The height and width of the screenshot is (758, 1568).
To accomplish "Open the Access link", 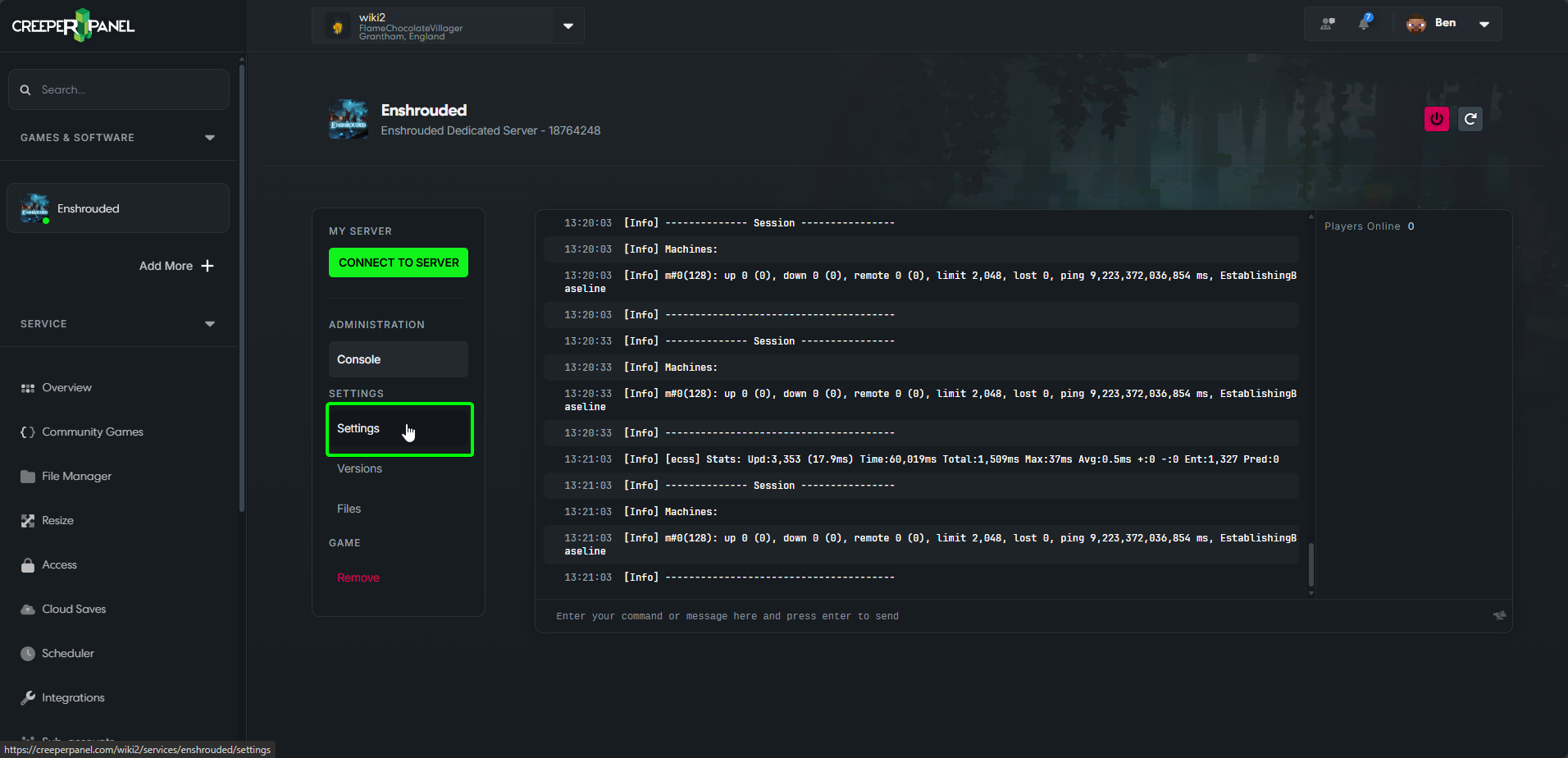I will point(59,565).
